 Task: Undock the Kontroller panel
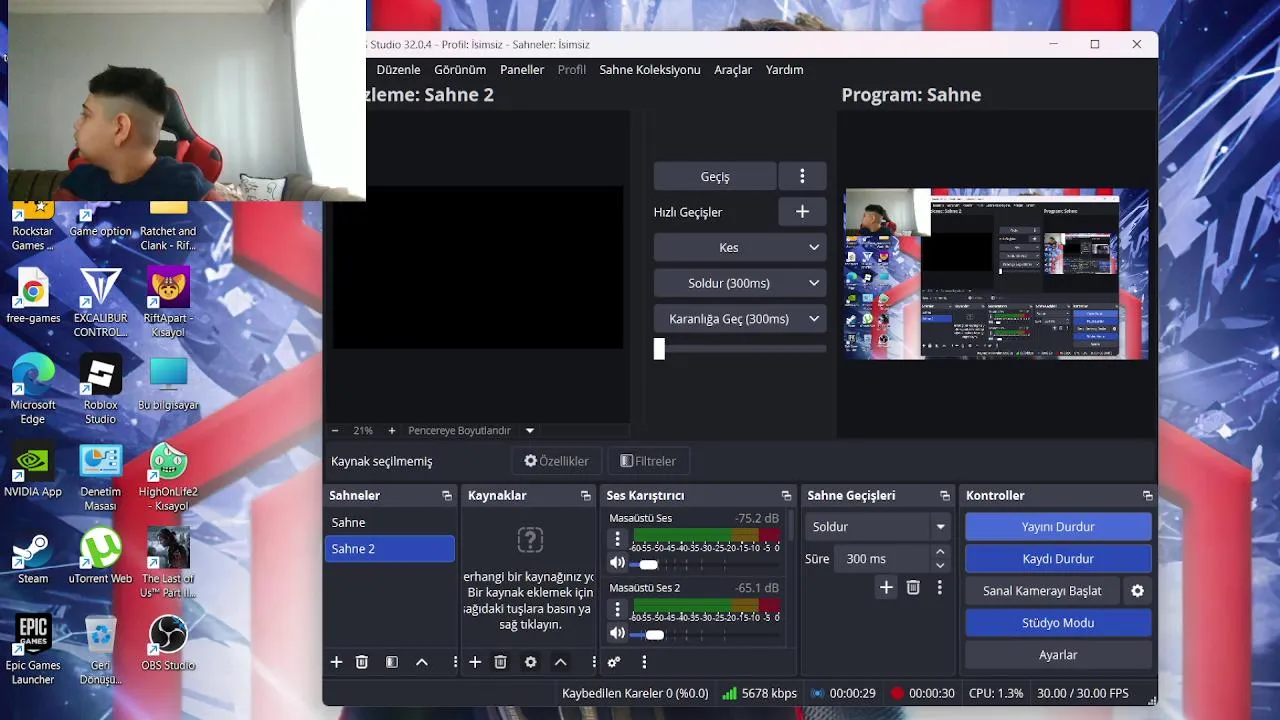pyautogui.click(x=1148, y=496)
